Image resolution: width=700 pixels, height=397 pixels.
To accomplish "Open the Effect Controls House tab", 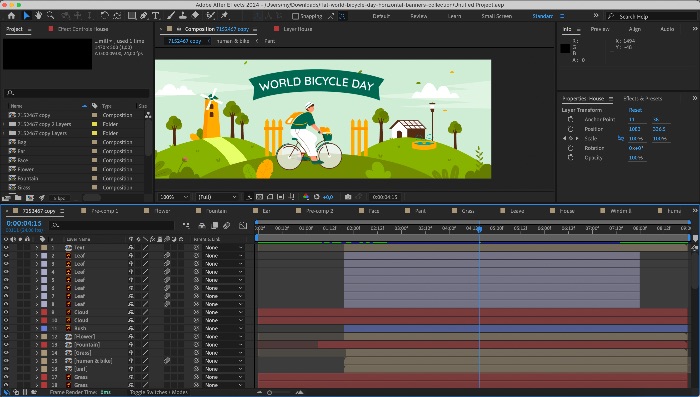I will click(x=83, y=29).
